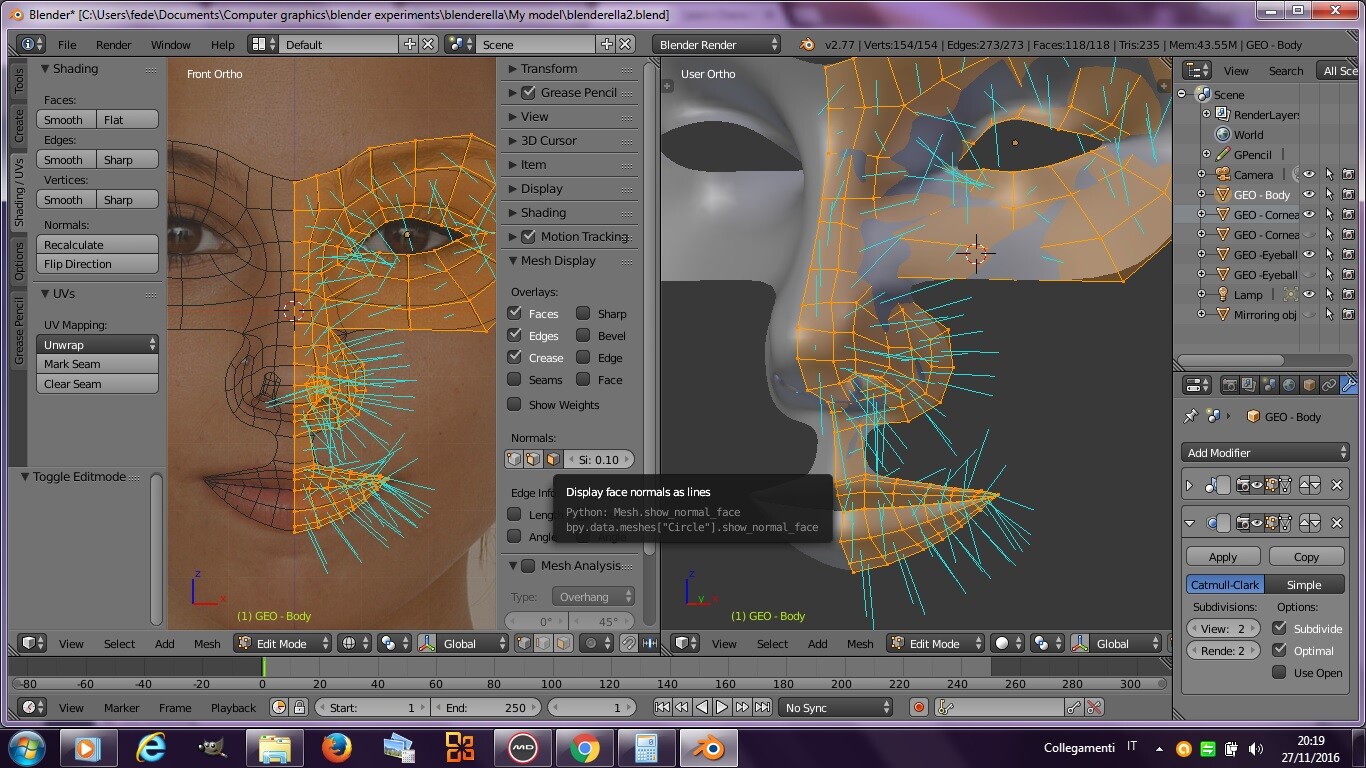
Task: Jump to the last frame
Action: pos(762,707)
